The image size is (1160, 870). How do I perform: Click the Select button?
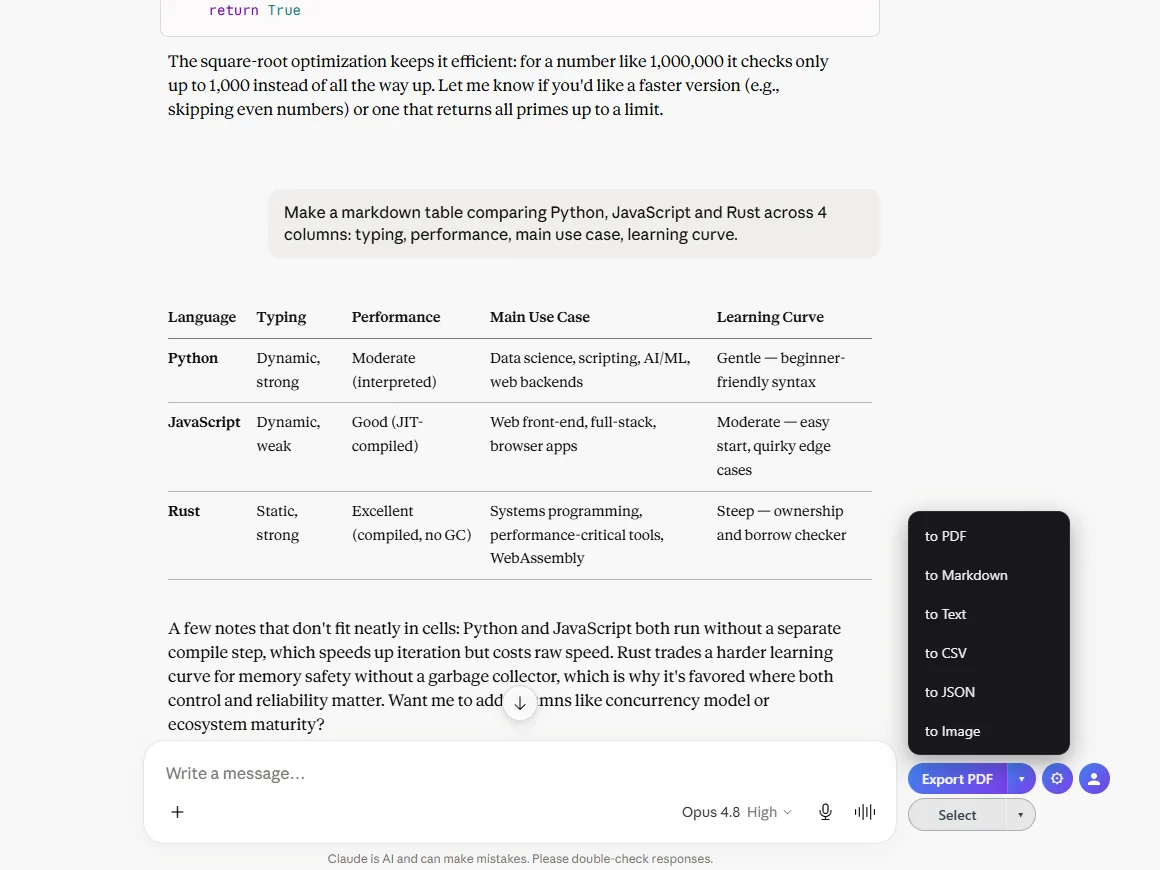coord(957,815)
